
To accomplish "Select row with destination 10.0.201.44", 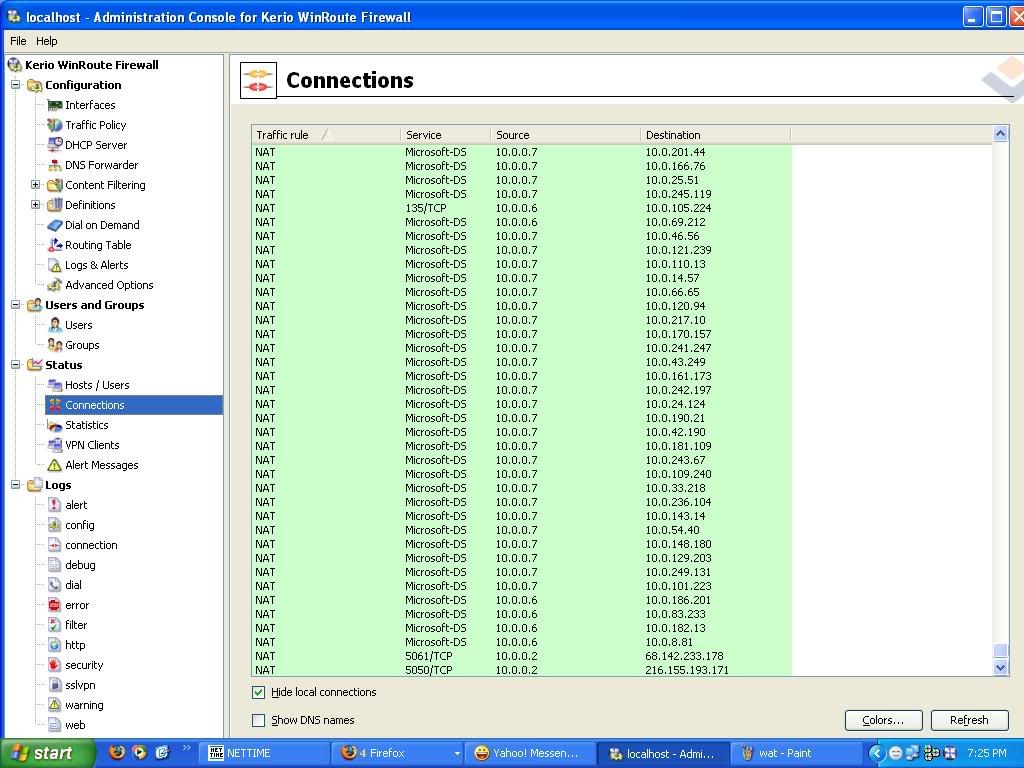I will click(x=522, y=152).
